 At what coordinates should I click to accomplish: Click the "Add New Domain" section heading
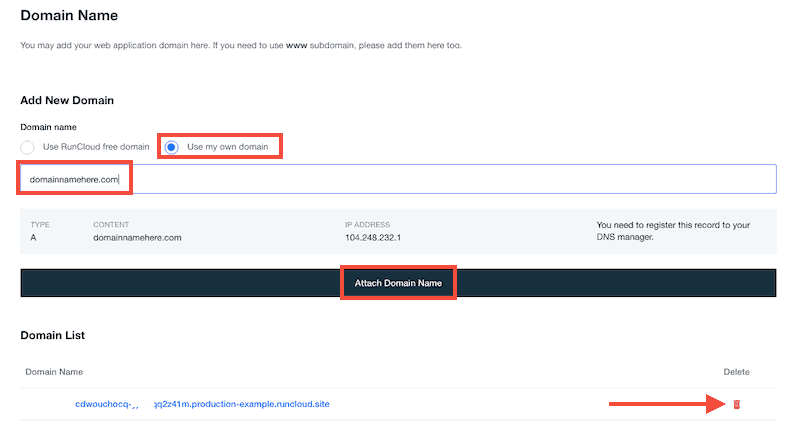coord(67,101)
